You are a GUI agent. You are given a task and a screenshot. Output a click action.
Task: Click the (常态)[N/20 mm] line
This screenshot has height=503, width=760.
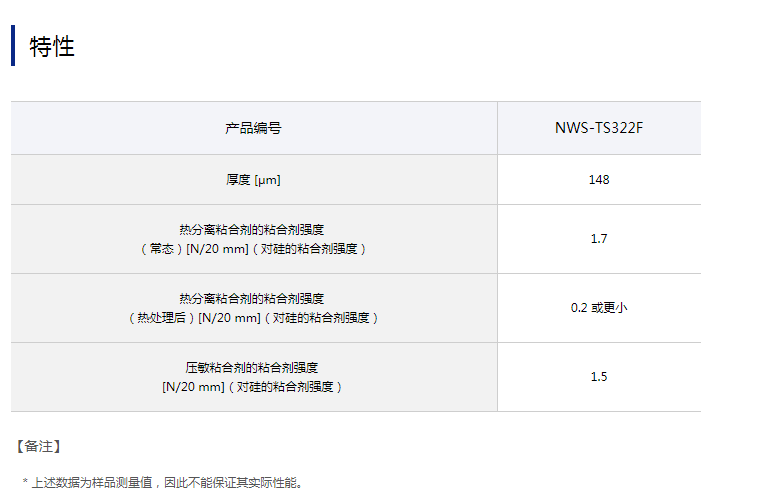[x=252, y=248]
